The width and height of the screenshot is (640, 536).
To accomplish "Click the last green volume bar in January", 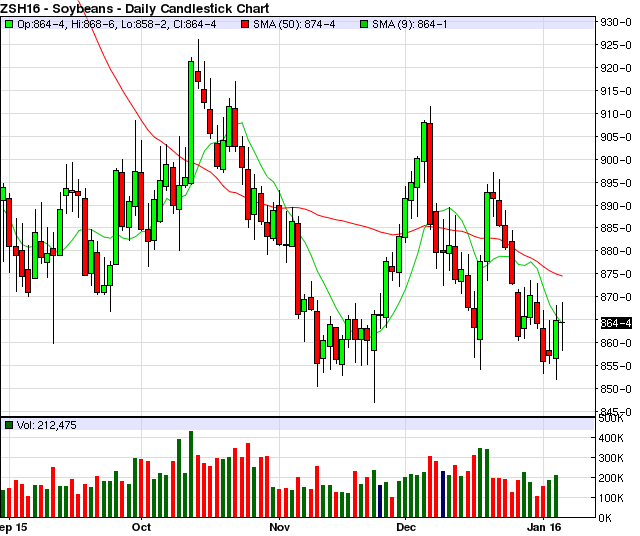I will [556, 496].
